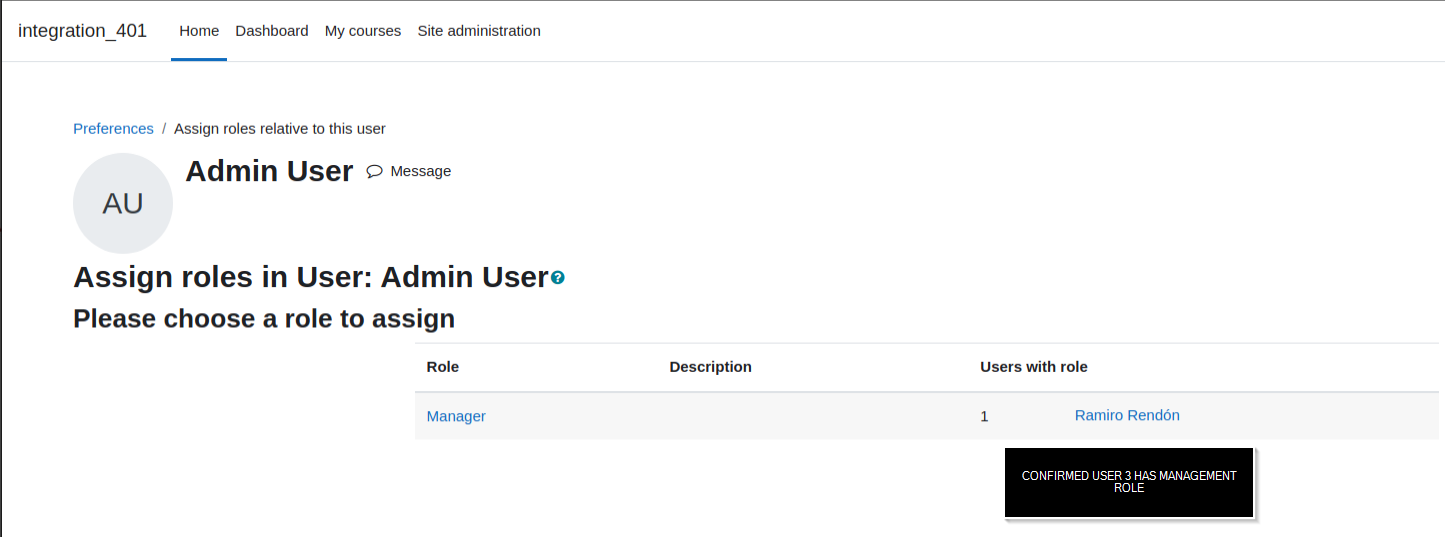Click the AU user avatar
Viewport: 1445px width, 537px height.
coord(123,203)
